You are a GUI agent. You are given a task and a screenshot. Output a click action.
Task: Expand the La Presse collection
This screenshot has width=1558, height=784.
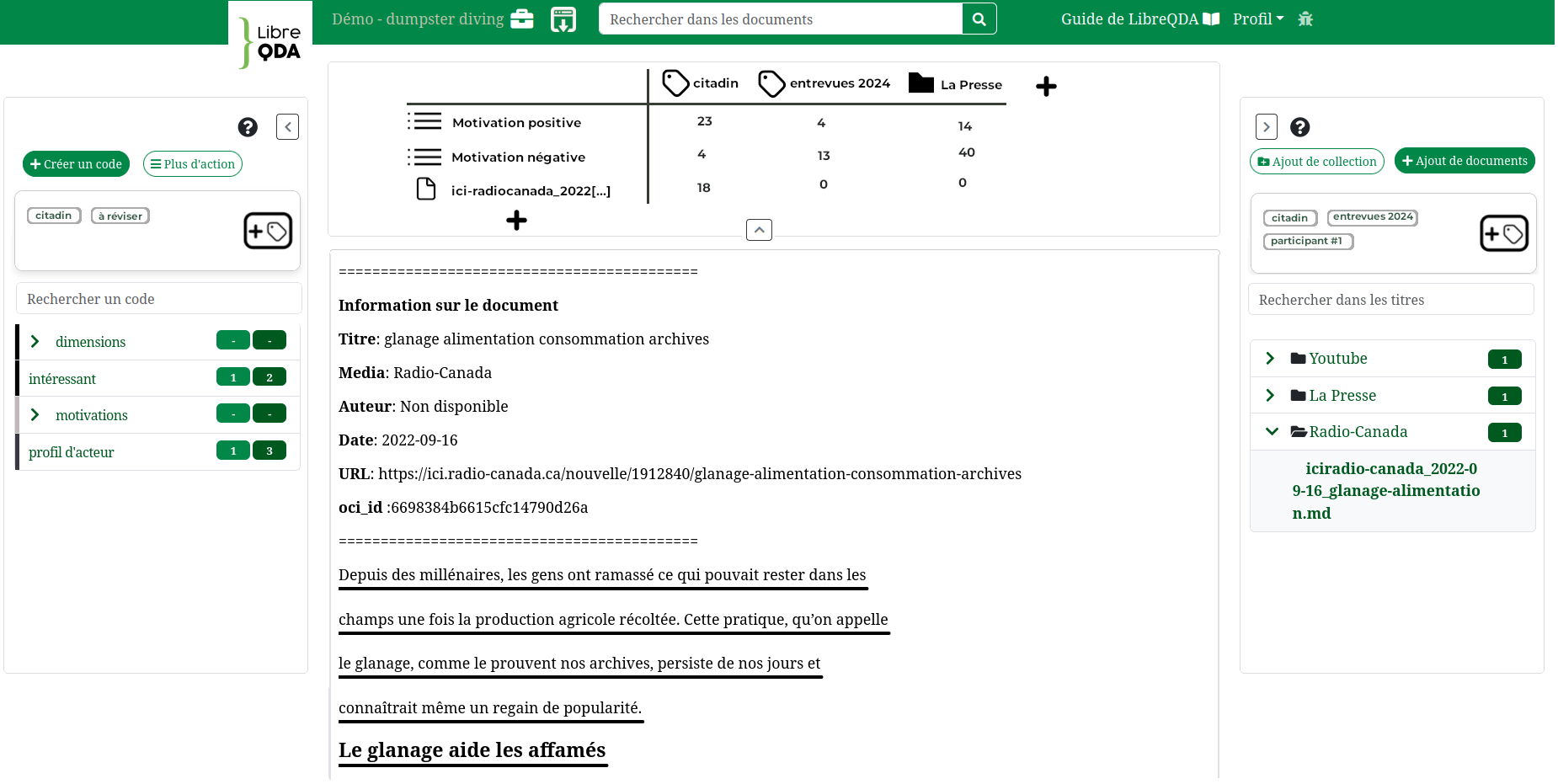1270,396
